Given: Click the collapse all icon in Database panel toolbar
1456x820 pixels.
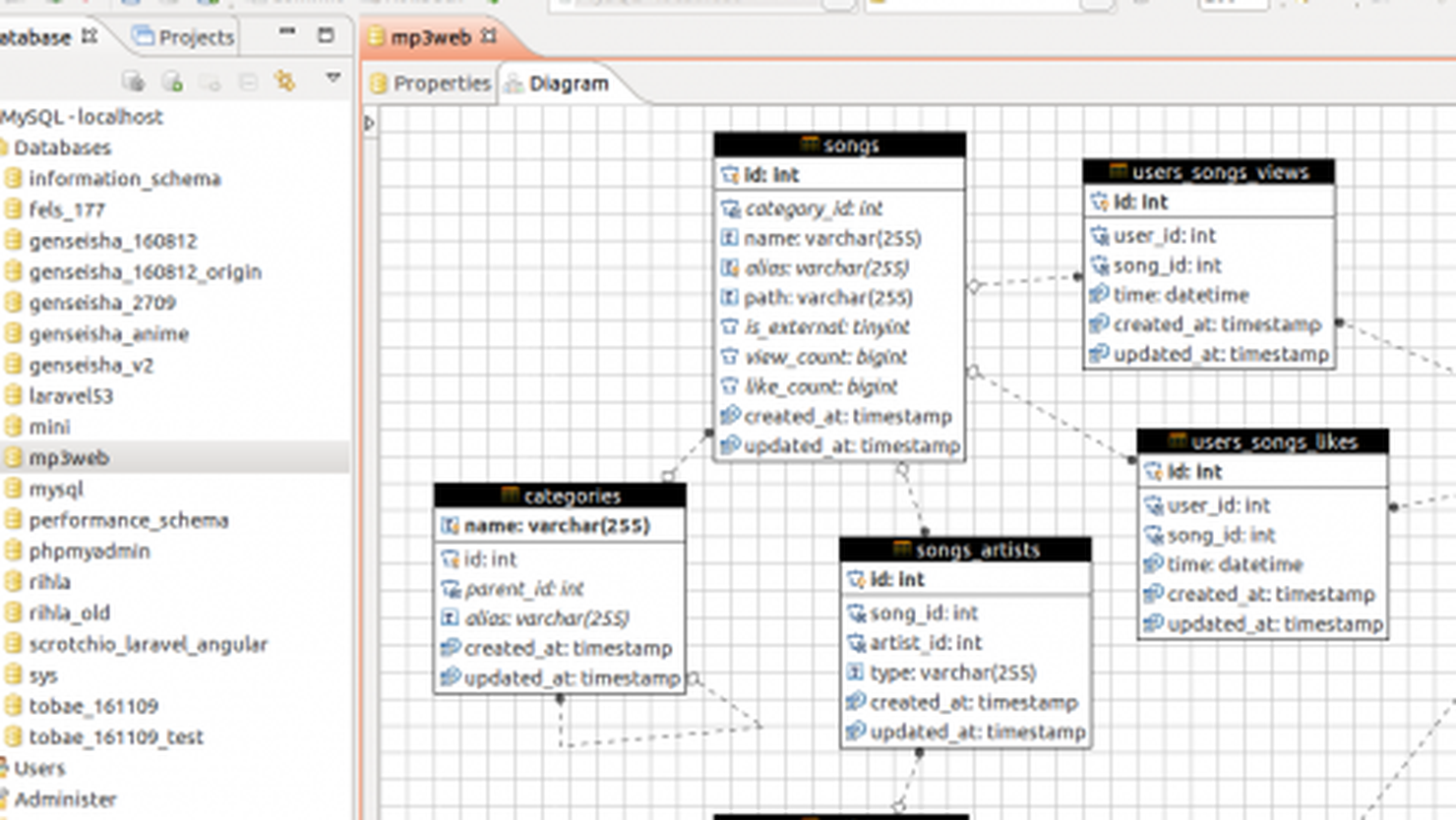Looking at the screenshot, I should [x=248, y=82].
